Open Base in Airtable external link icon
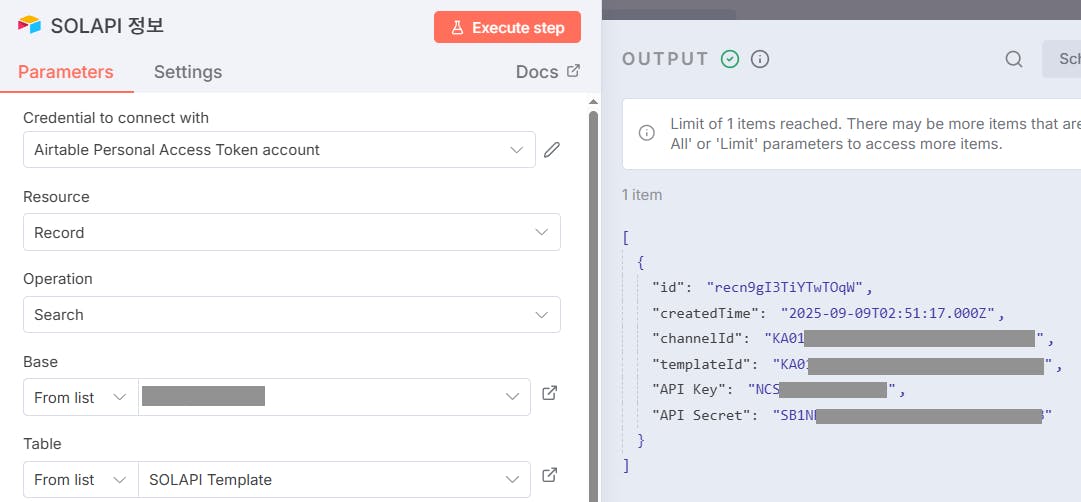This screenshot has width=1081, height=502. click(549, 394)
